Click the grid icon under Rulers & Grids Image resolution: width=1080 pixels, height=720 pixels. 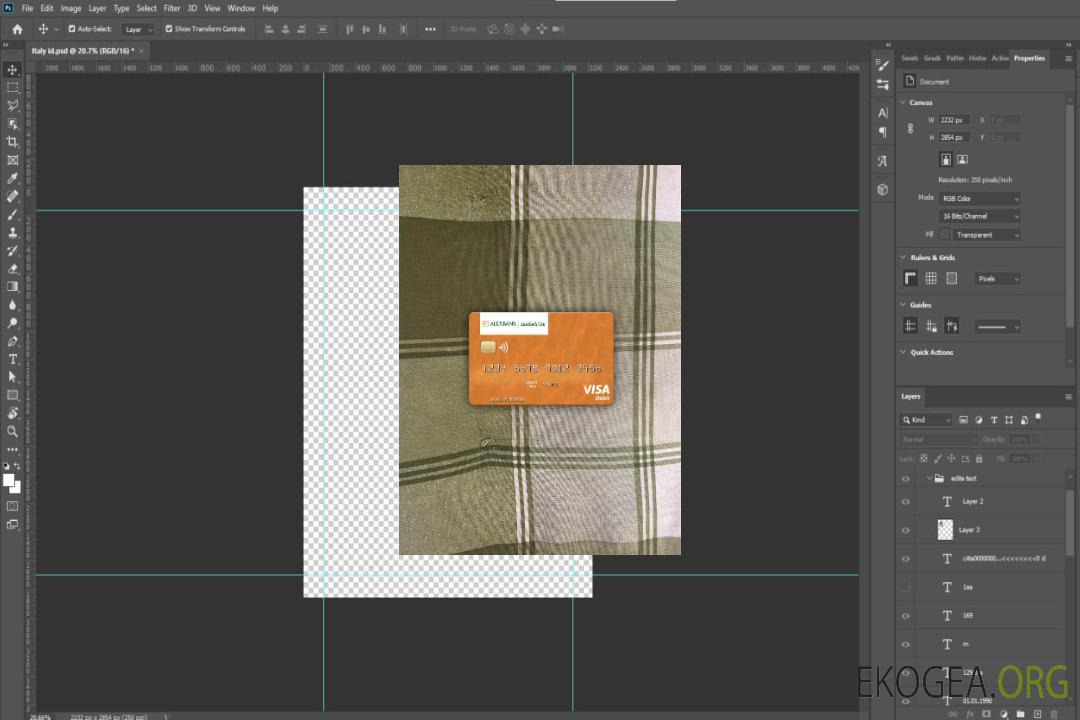[x=930, y=278]
